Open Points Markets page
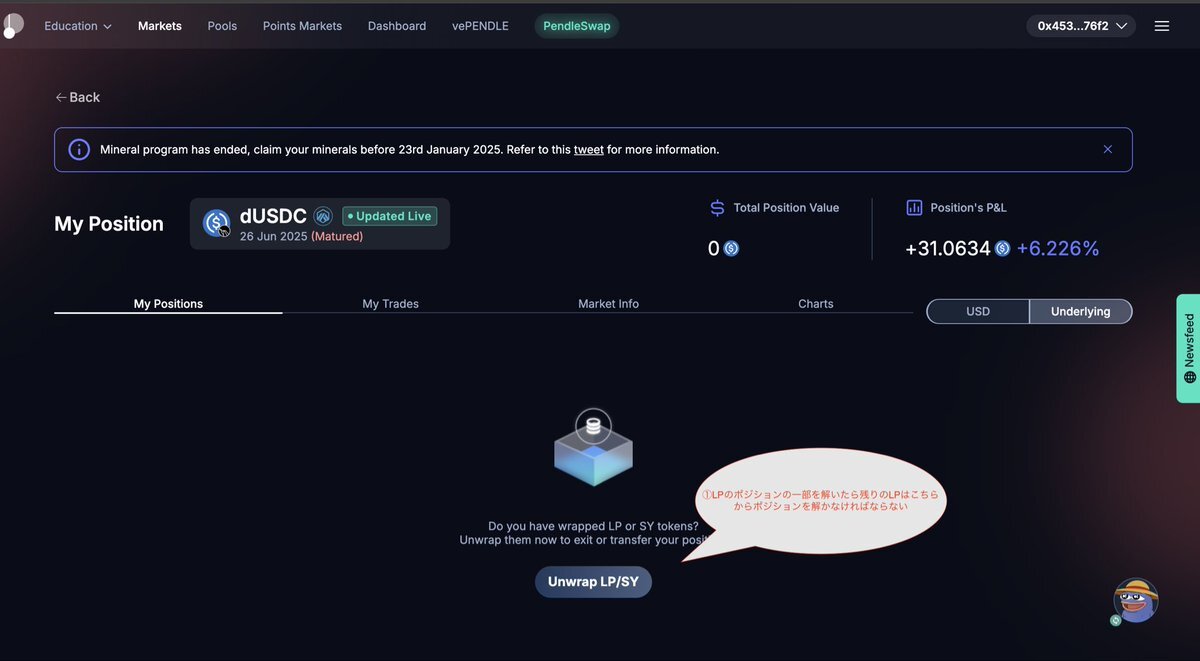The width and height of the screenshot is (1200, 661). click(302, 26)
